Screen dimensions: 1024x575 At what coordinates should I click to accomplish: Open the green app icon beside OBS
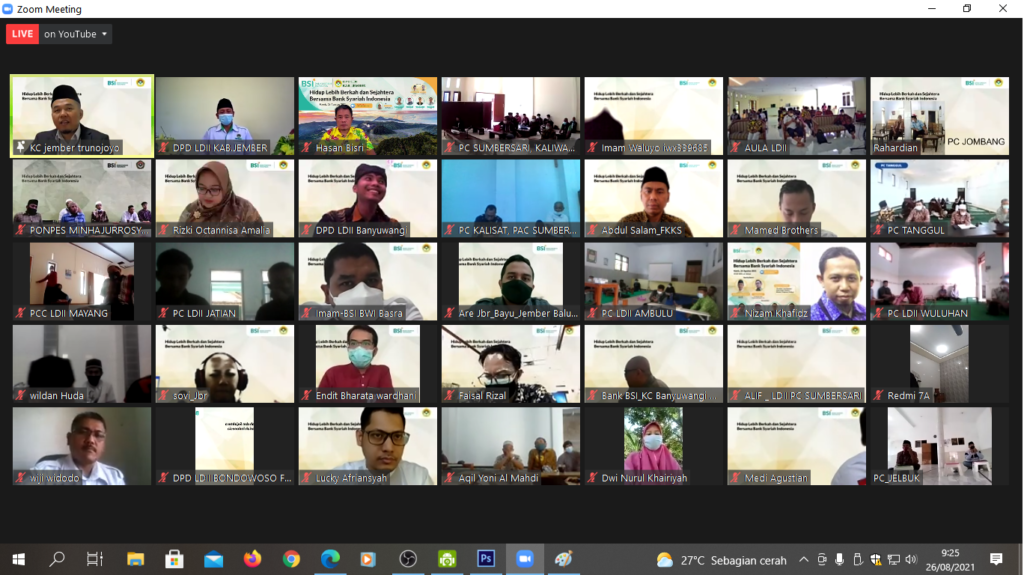point(447,559)
